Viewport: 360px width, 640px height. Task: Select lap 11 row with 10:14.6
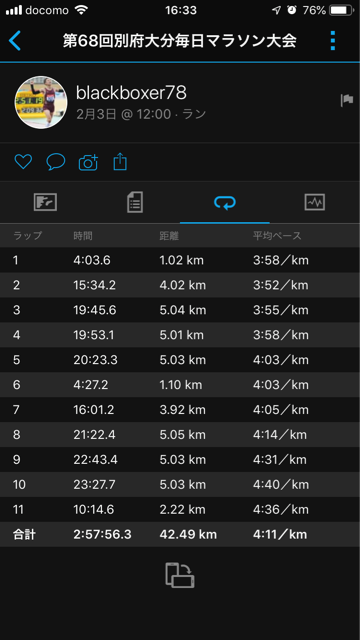click(x=180, y=509)
